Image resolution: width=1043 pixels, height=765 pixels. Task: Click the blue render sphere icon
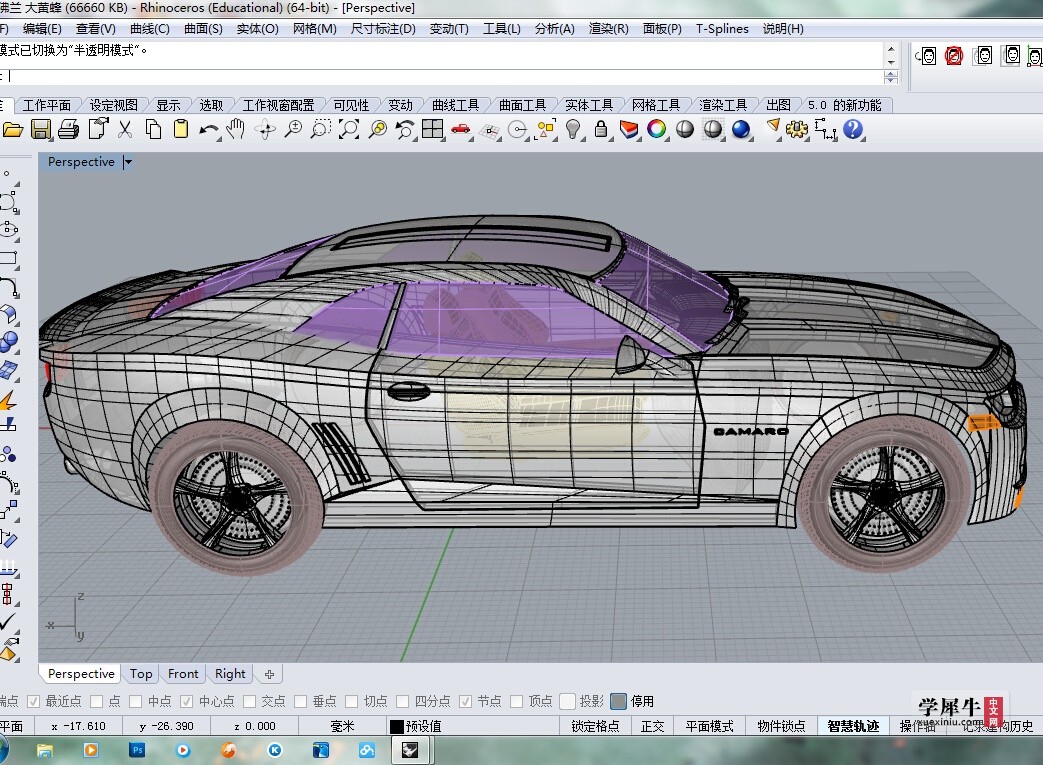[740, 129]
